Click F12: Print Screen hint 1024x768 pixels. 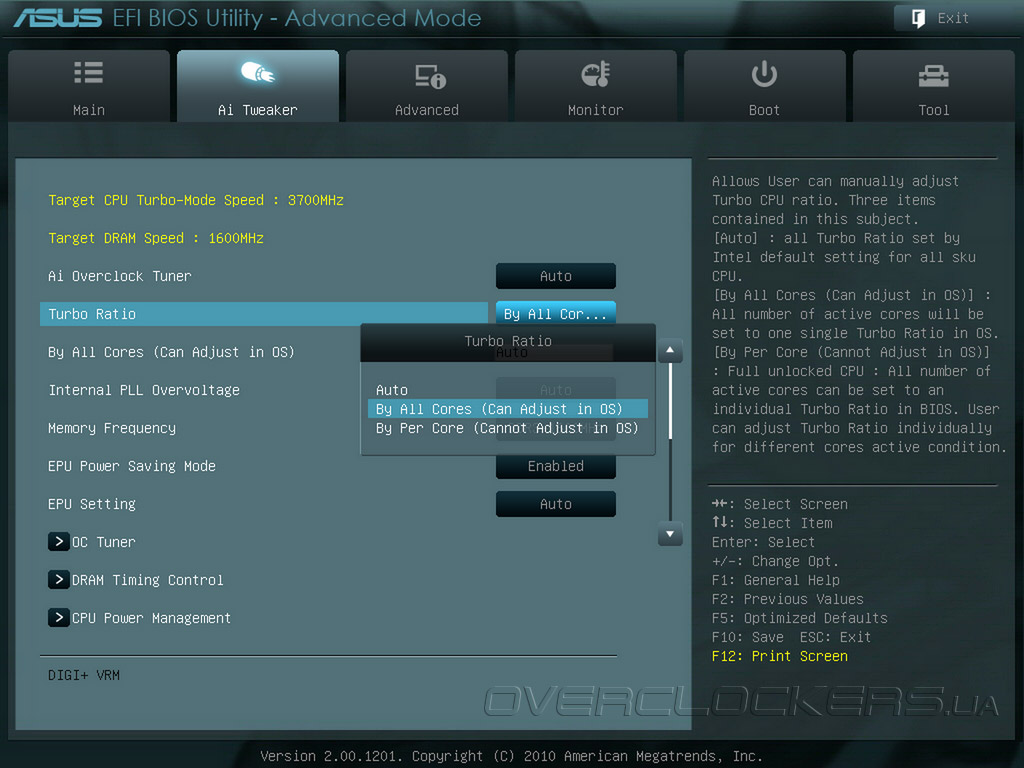tap(780, 656)
